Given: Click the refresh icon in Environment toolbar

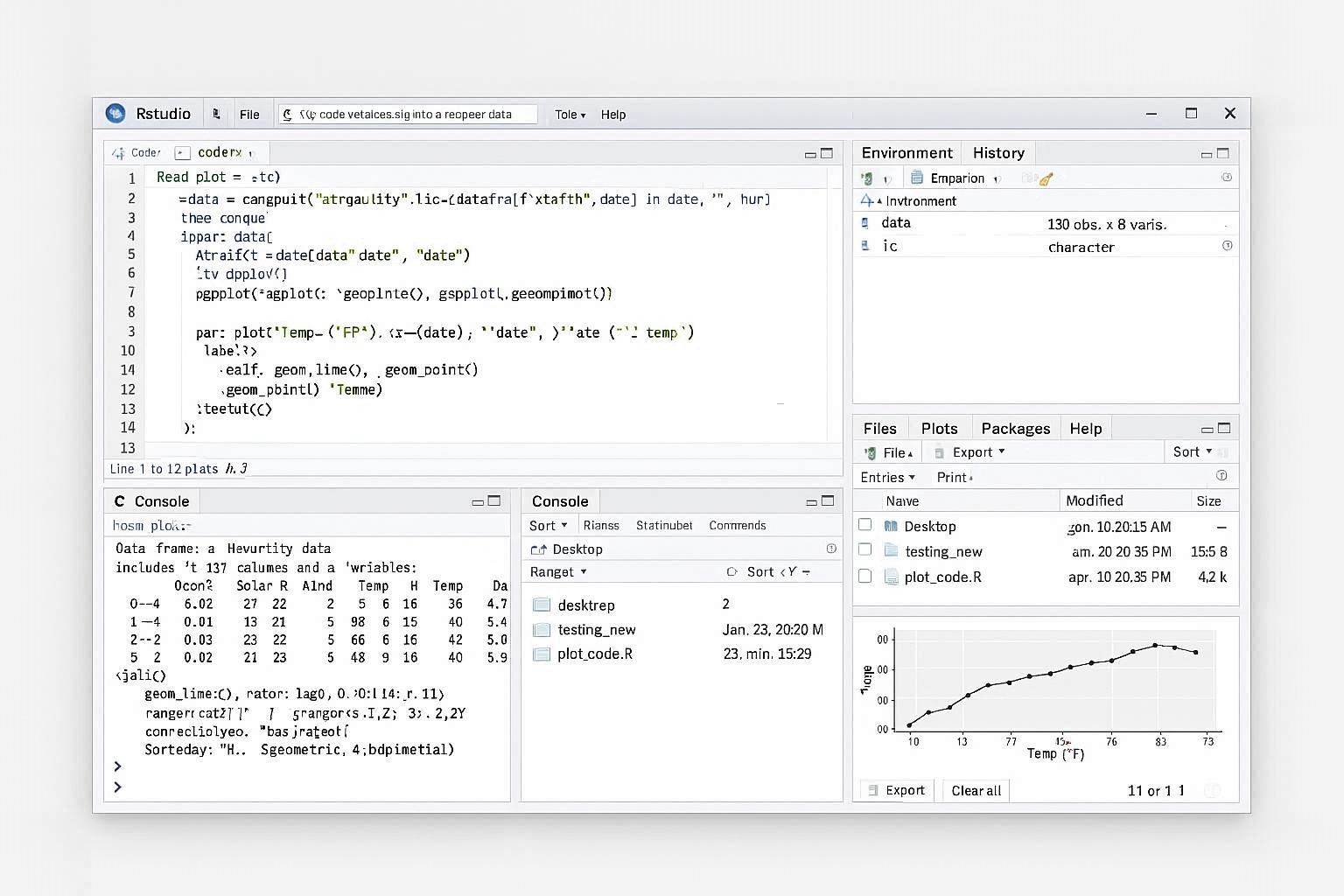Looking at the screenshot, I should (1227, 178).
